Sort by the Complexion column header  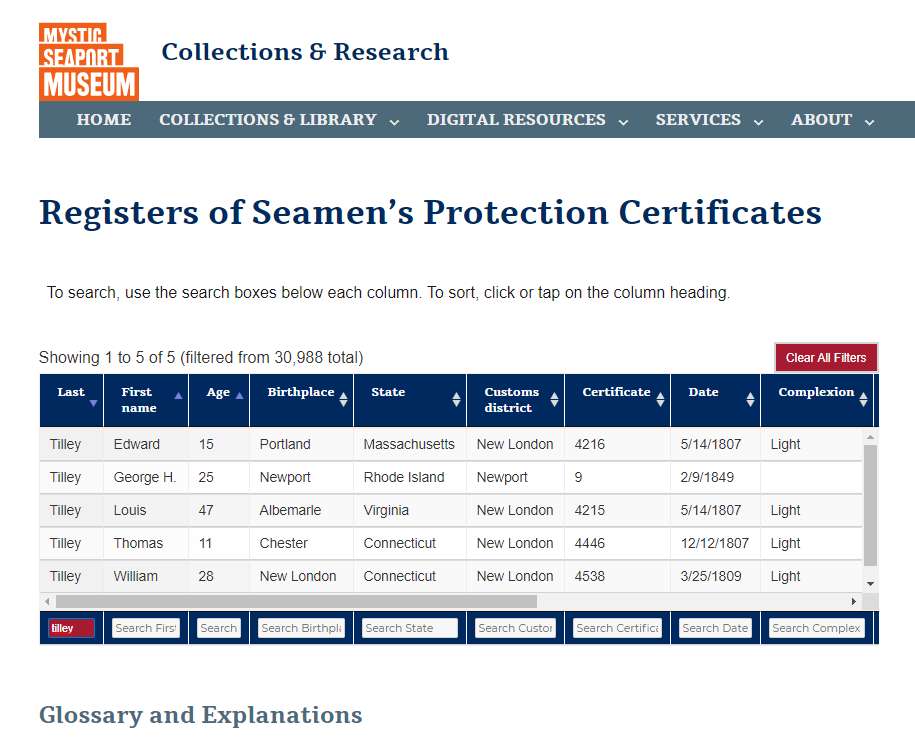(x=817, y=400)
